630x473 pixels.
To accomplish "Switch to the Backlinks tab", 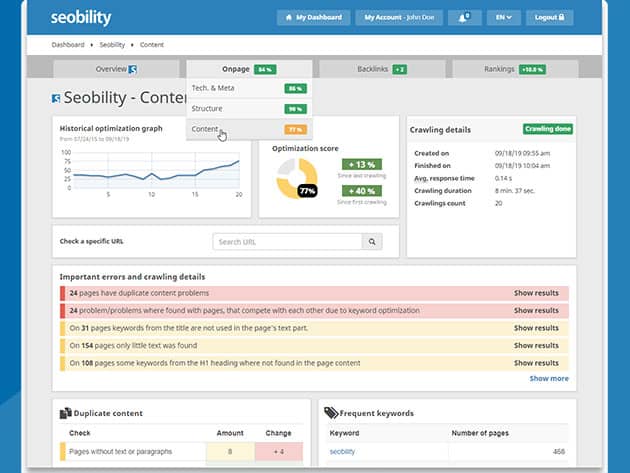I will tap(381, 69).
